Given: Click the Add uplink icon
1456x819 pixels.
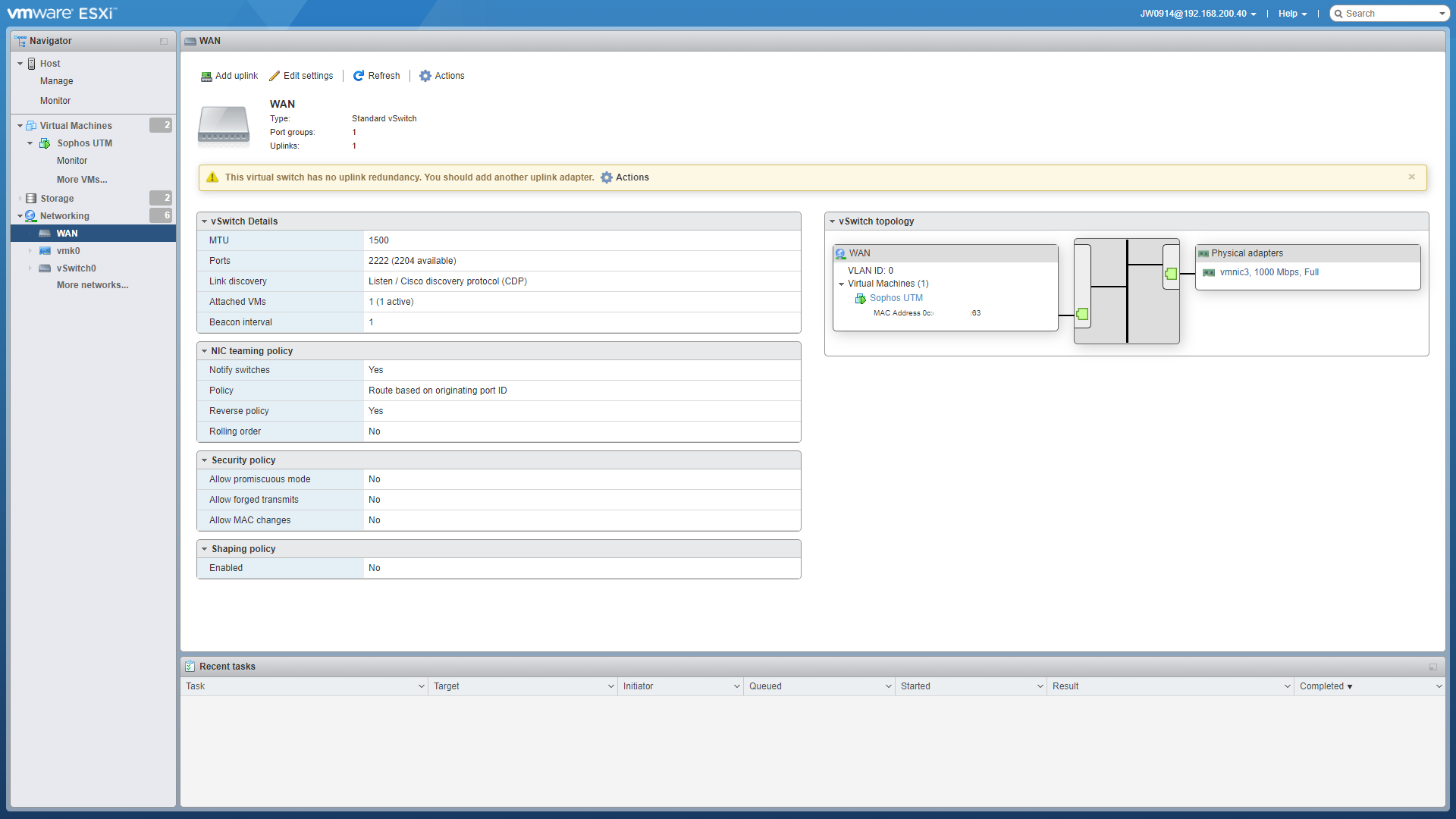Looking at the screenshot, I should (206, 77).
